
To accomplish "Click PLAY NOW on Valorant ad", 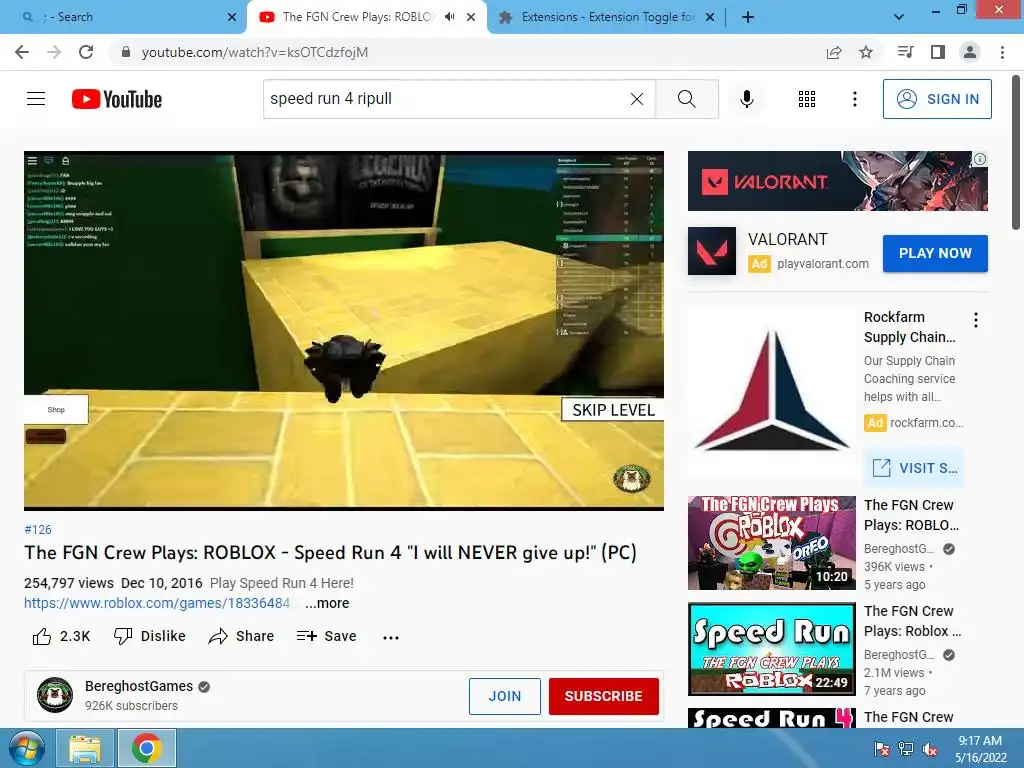I will pyautogui.click(x=935, y=253).
